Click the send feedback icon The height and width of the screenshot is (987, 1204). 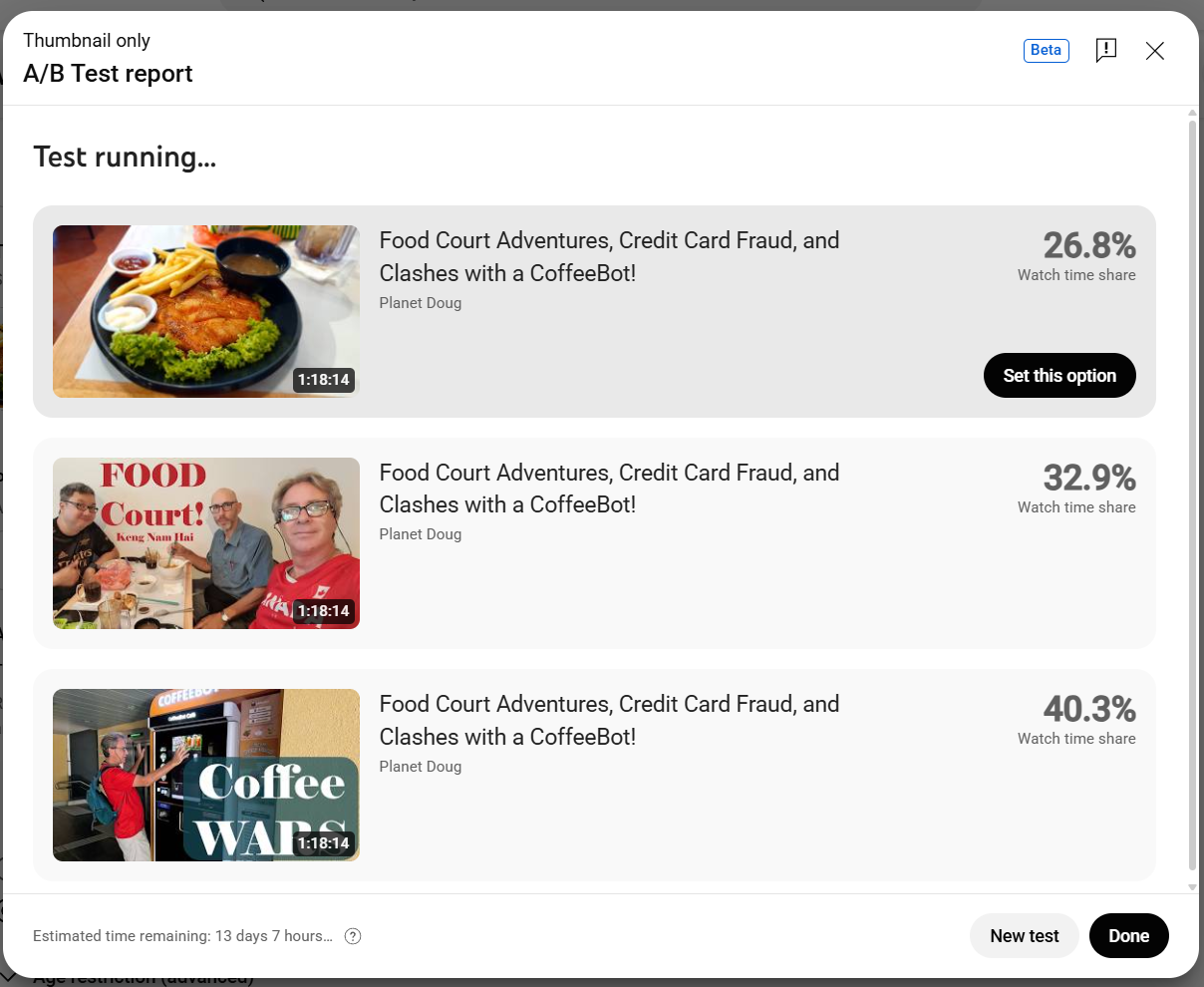point(1105,51)
